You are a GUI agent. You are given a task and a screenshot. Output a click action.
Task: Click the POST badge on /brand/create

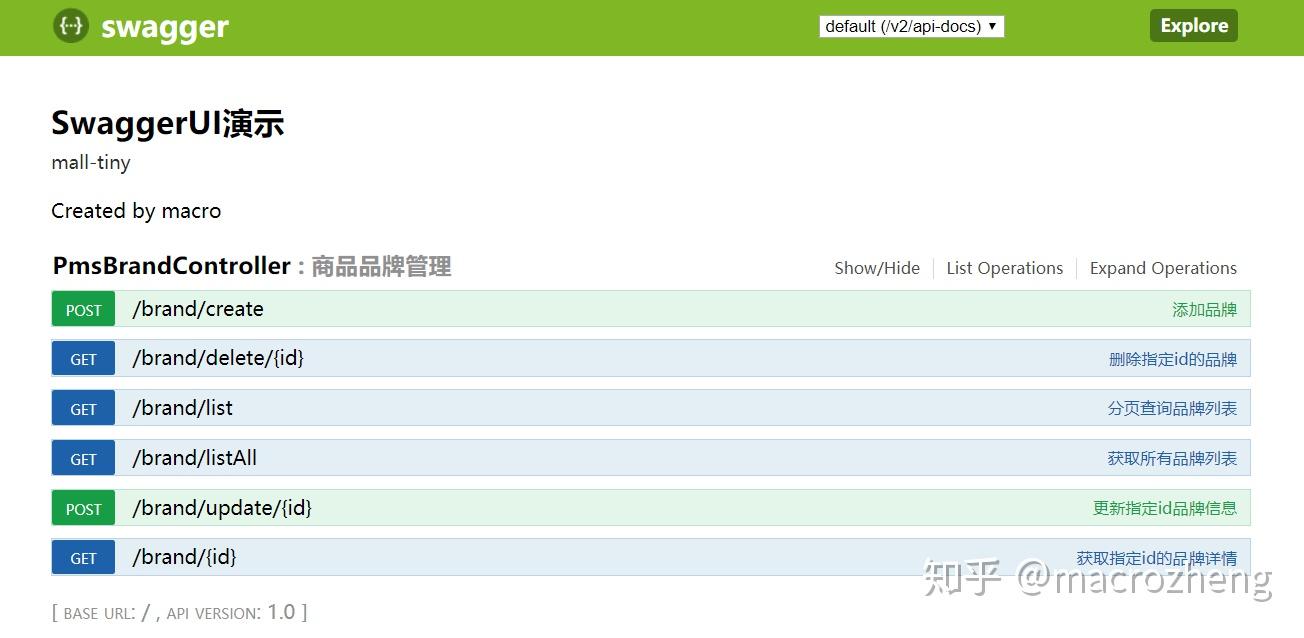(83, 309)
